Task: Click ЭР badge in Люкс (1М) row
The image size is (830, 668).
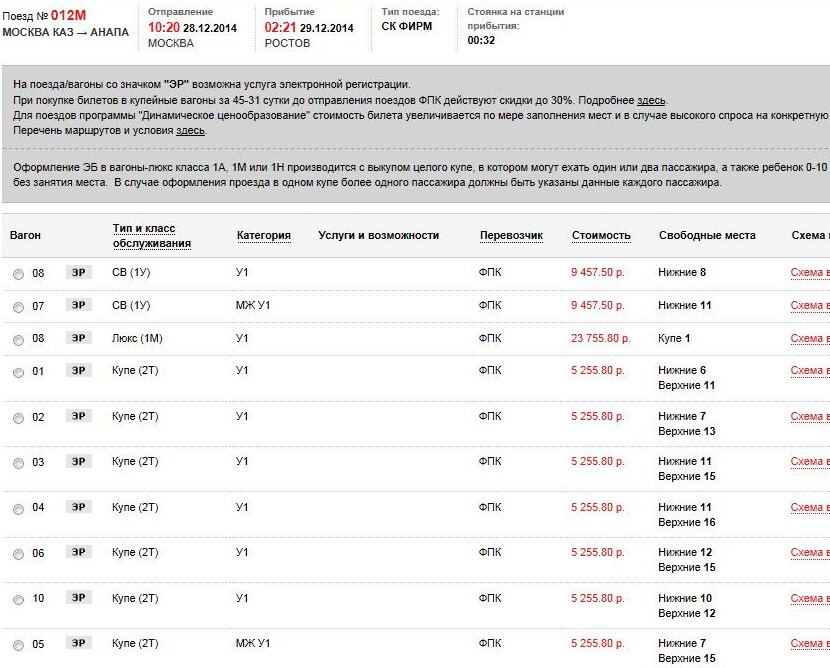Action: [78, 338]
